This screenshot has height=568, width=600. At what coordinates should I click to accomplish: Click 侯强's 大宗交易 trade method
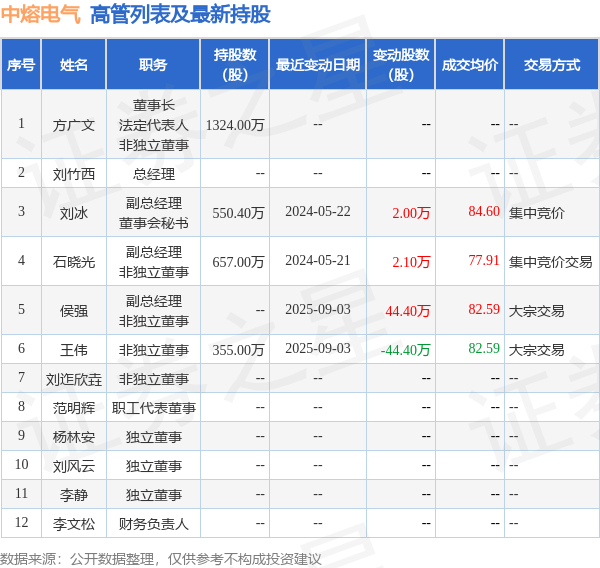point(536,311)
